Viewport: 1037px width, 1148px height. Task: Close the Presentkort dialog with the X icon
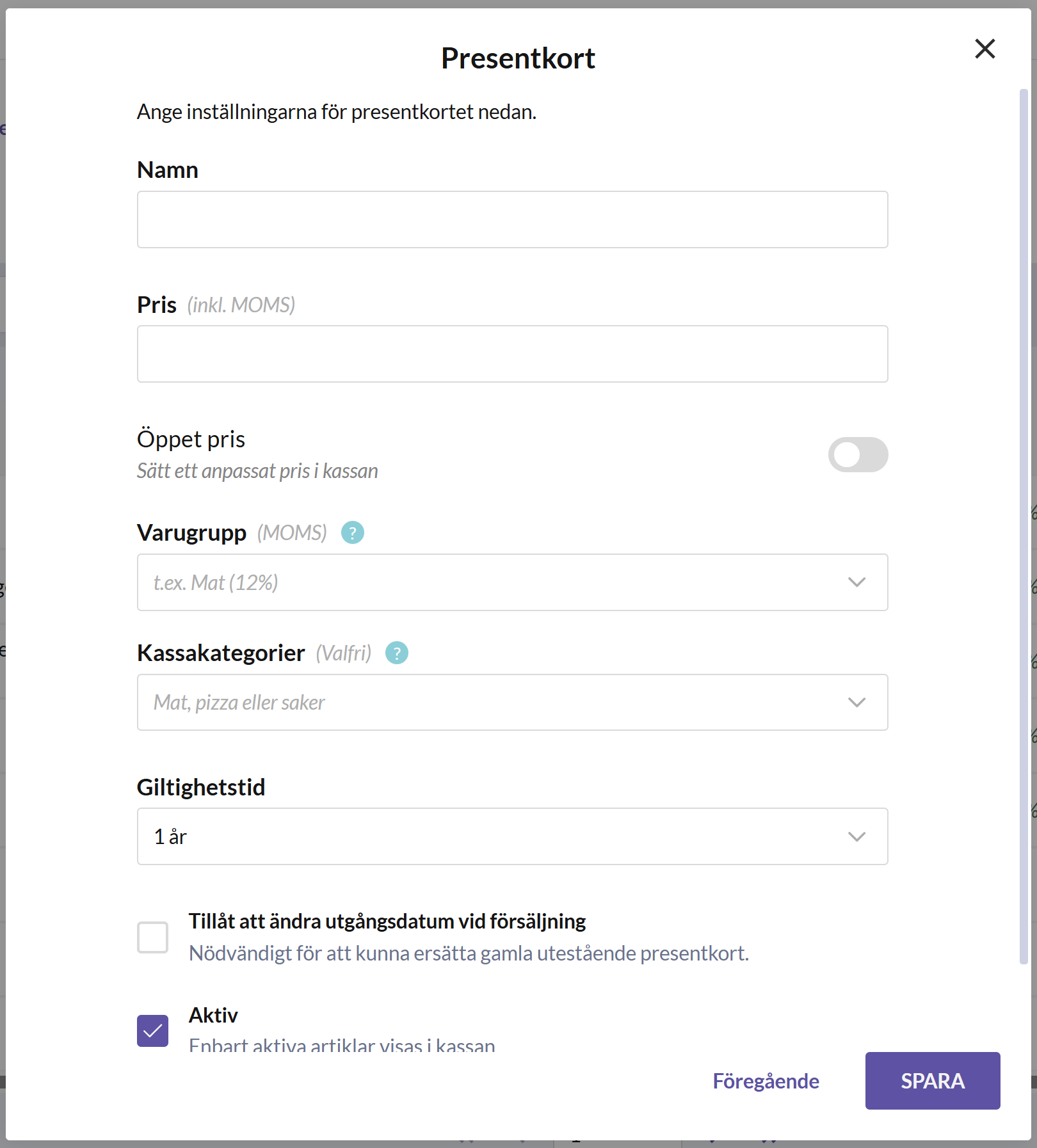coord(985,49)
